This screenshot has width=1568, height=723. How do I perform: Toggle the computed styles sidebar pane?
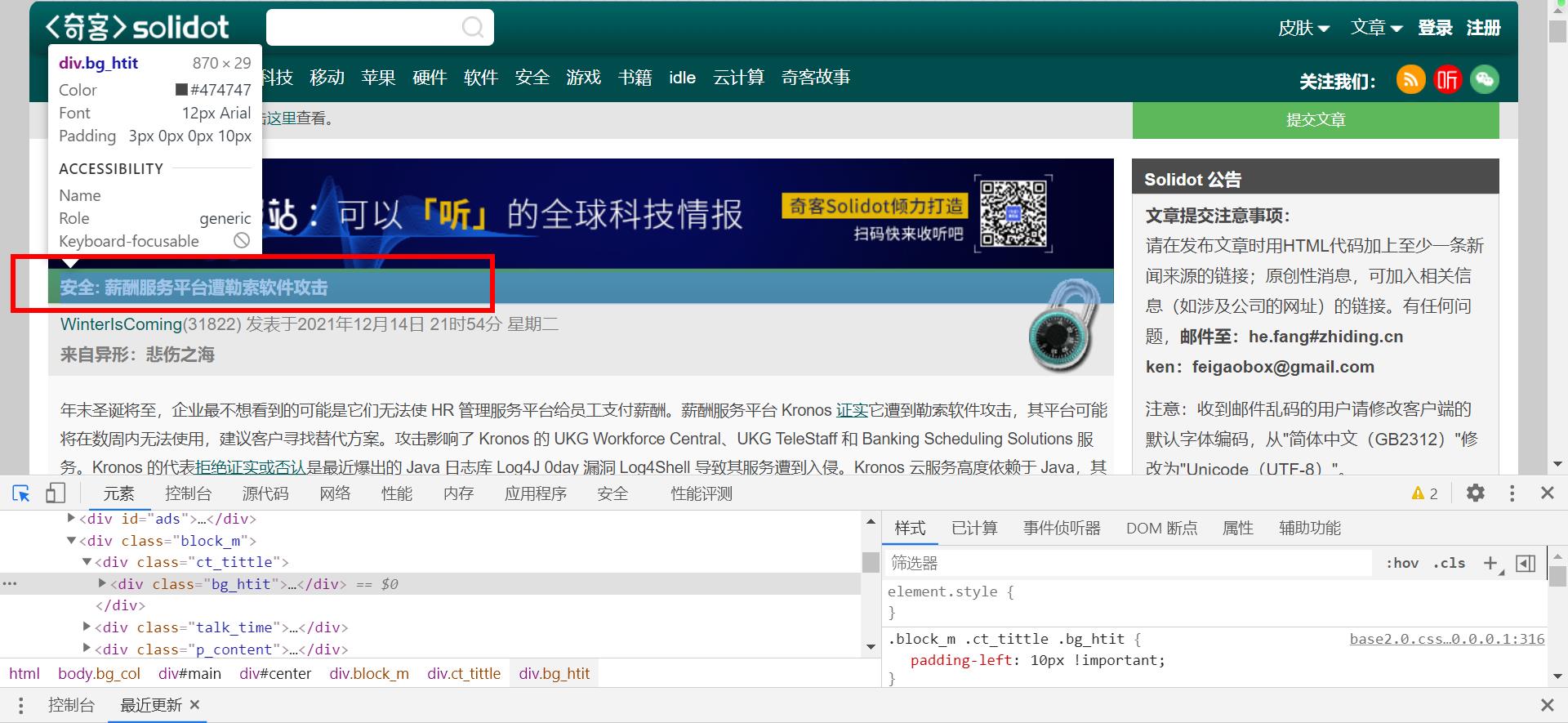pyautogui.click(x=1526, y=563)
